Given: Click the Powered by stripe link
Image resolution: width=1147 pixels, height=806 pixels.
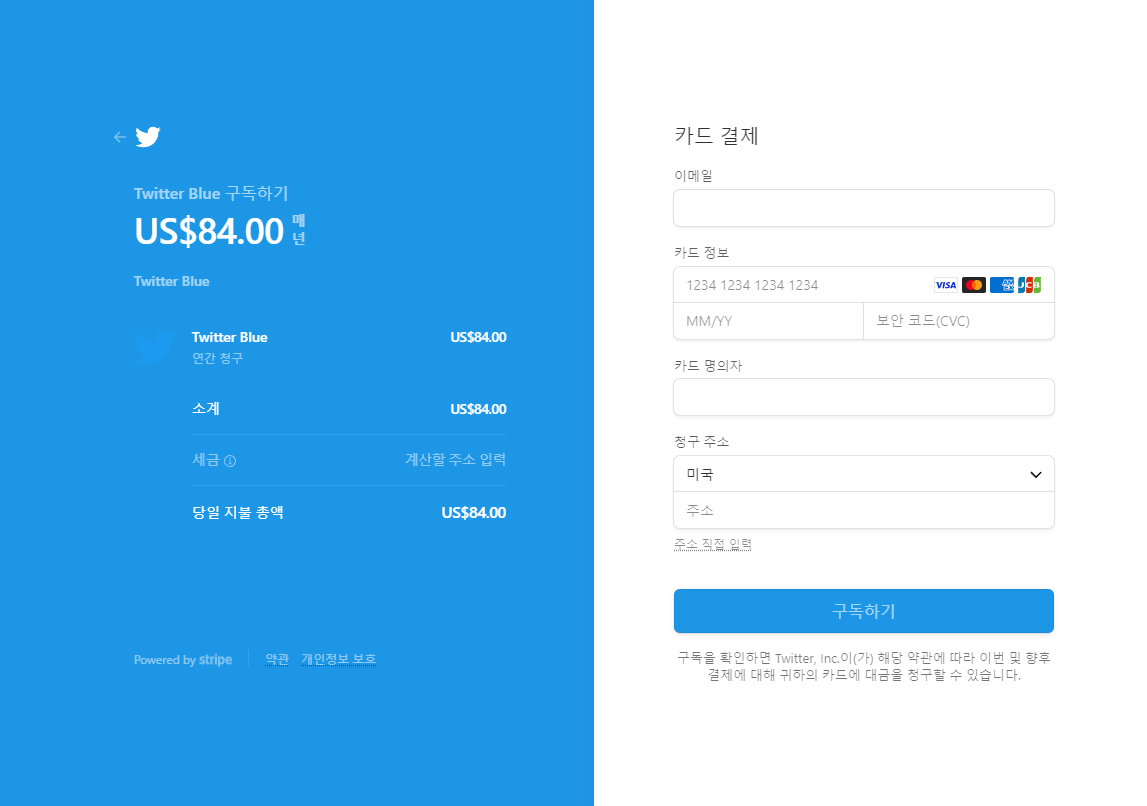Looking at the screenshot, I should click(183, 660).
